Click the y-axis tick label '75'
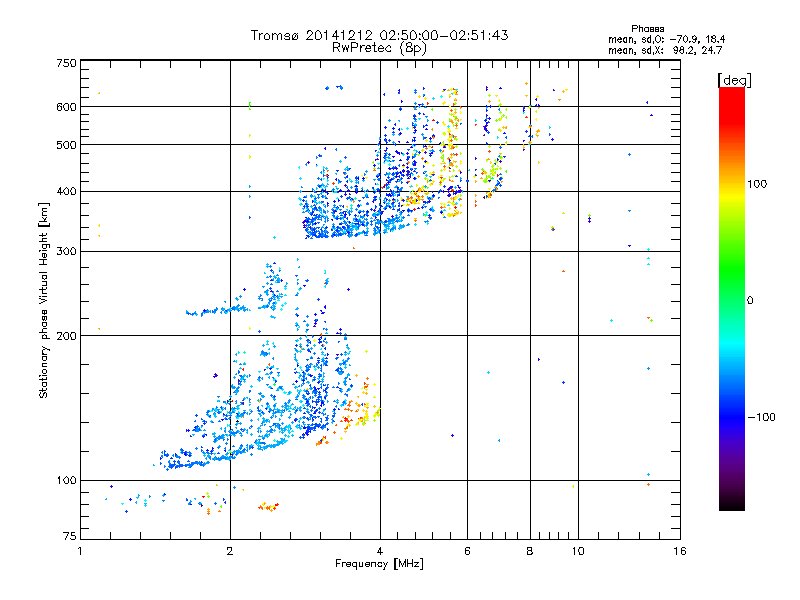Image resolution: width=800 pixels, height=600 pixels. coord(70,536)
